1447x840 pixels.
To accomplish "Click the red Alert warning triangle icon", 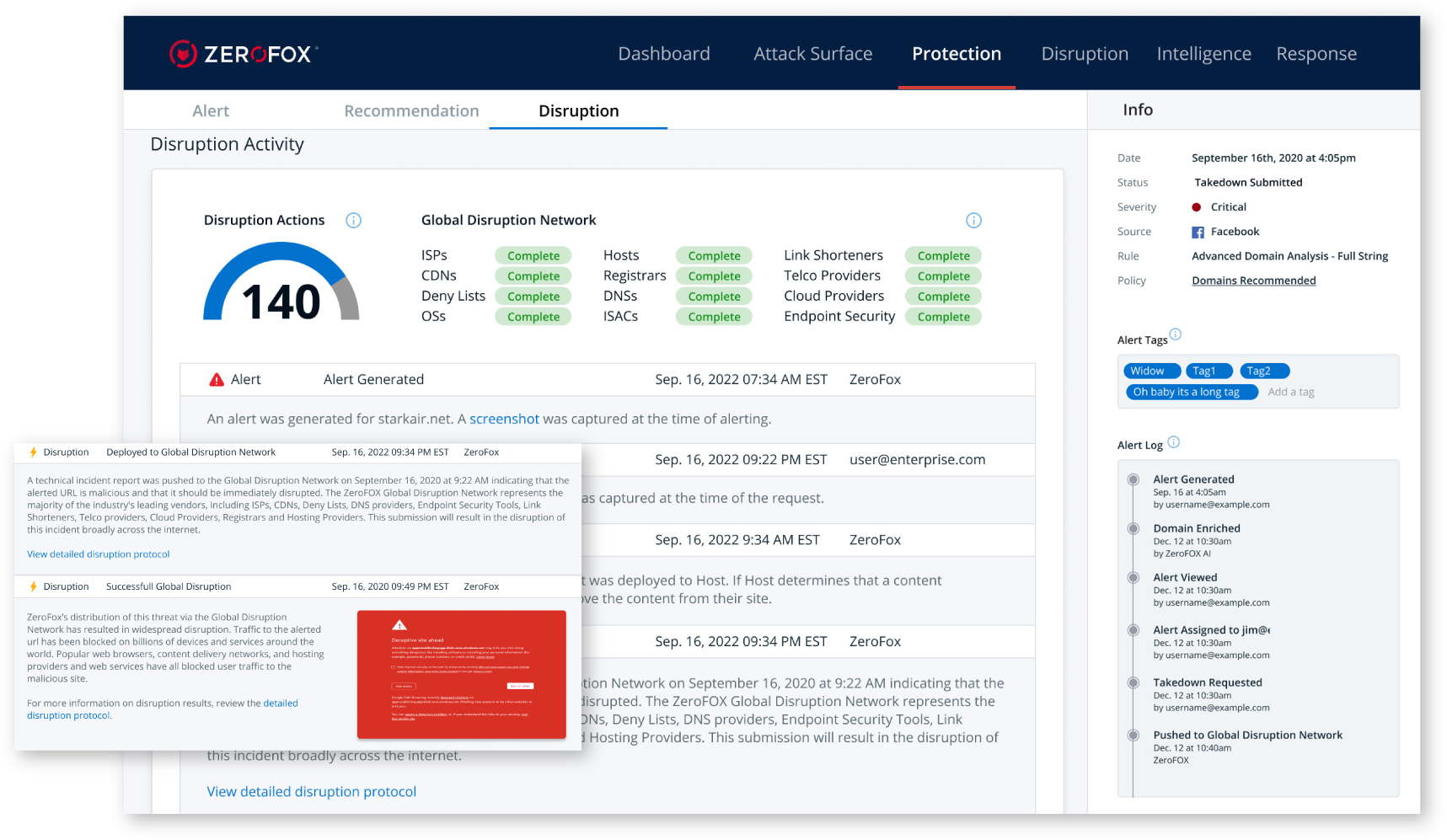I will point(217,380).
